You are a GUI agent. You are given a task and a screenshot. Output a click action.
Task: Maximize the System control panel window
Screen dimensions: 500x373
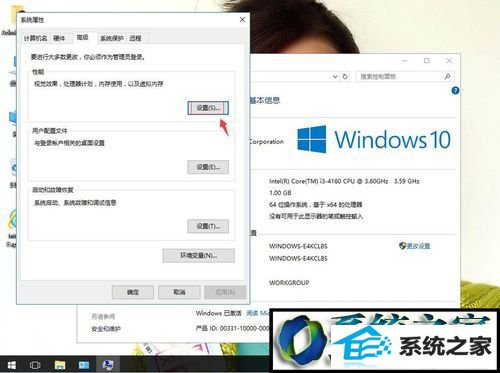427,61
